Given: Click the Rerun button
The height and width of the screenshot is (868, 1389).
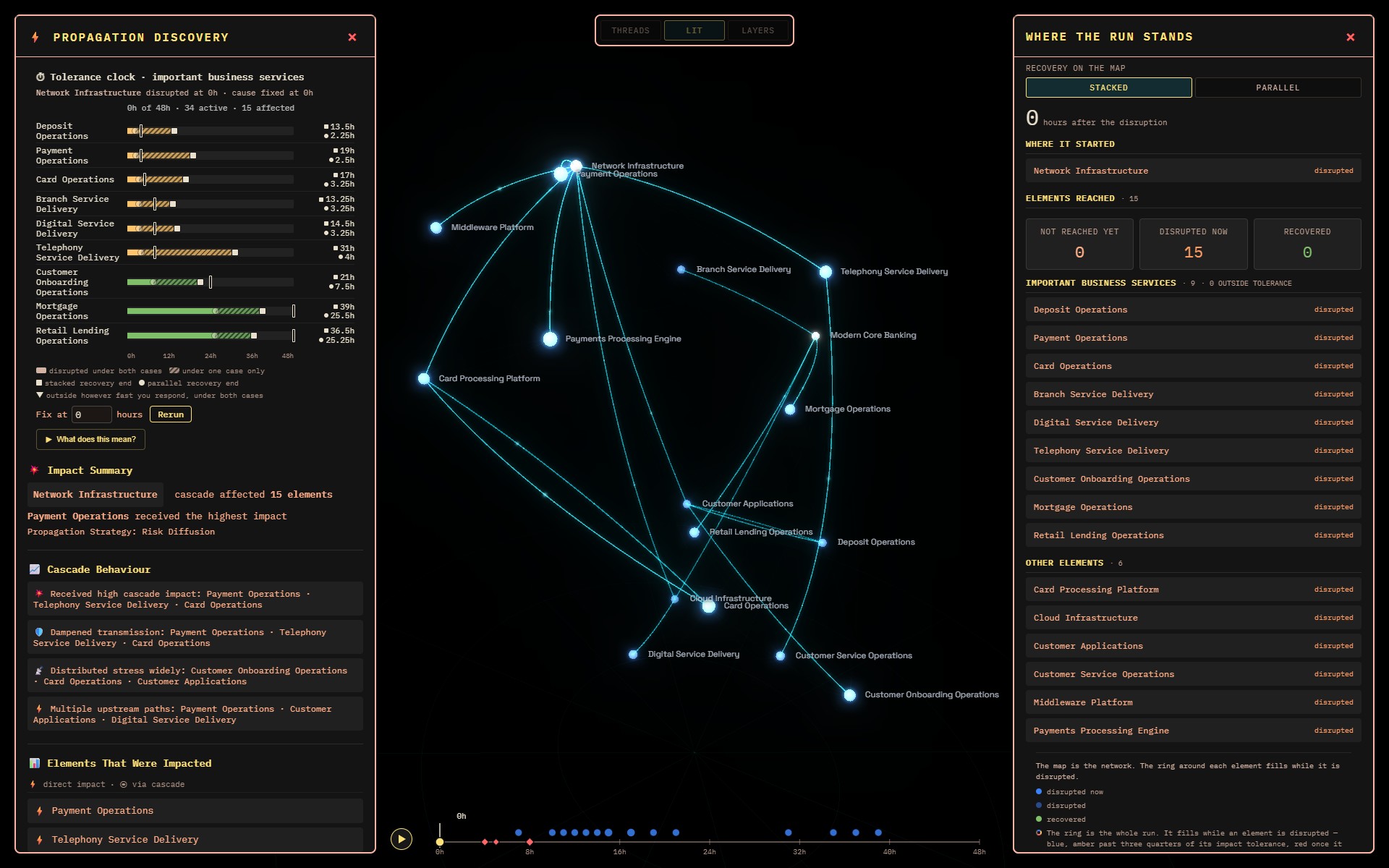Looking at the screenshot, I should 171,414.
